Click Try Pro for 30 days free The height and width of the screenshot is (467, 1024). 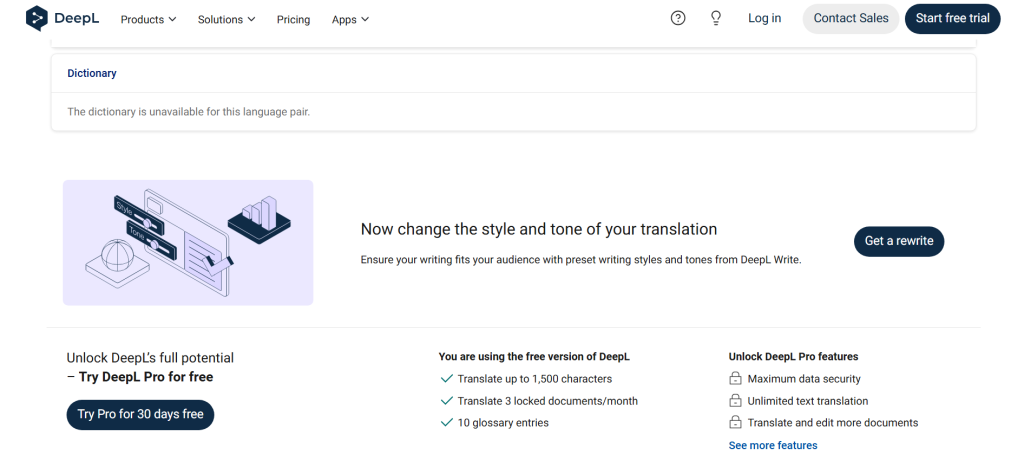pos(140,415)
